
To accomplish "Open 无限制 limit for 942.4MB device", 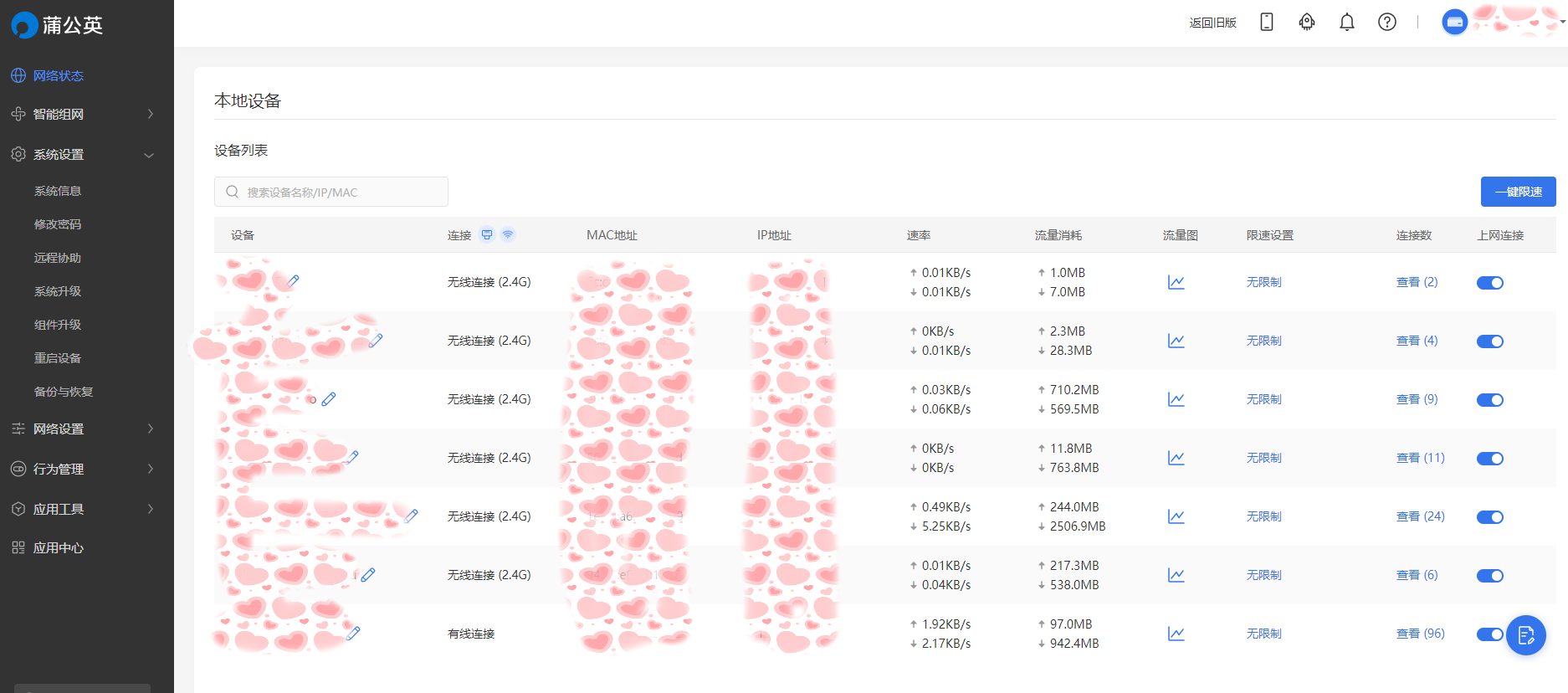I will (x=1264, y=634).
